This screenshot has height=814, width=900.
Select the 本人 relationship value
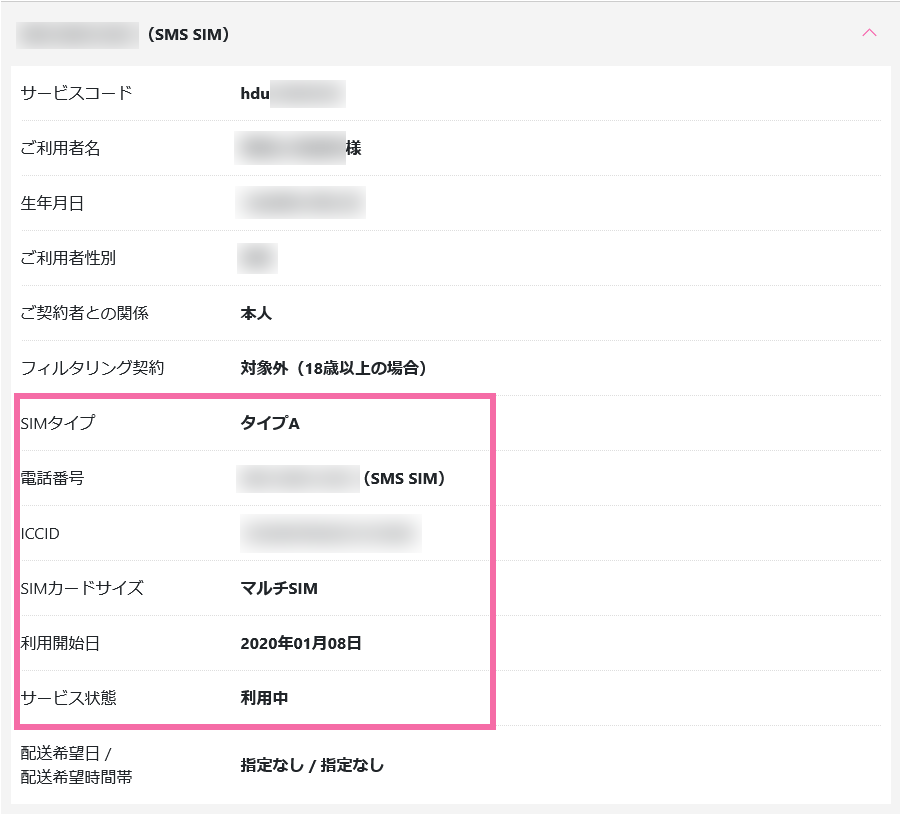256,314
